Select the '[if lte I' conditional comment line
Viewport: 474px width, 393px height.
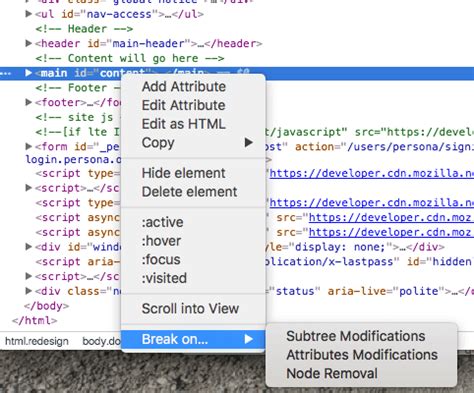click(78, 132)
